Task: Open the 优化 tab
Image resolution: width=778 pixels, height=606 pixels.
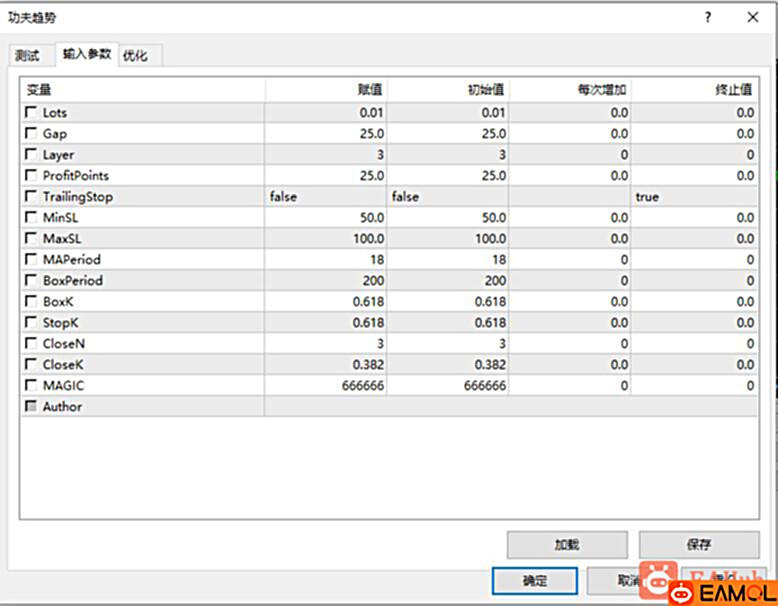Action: pos(135,56)
